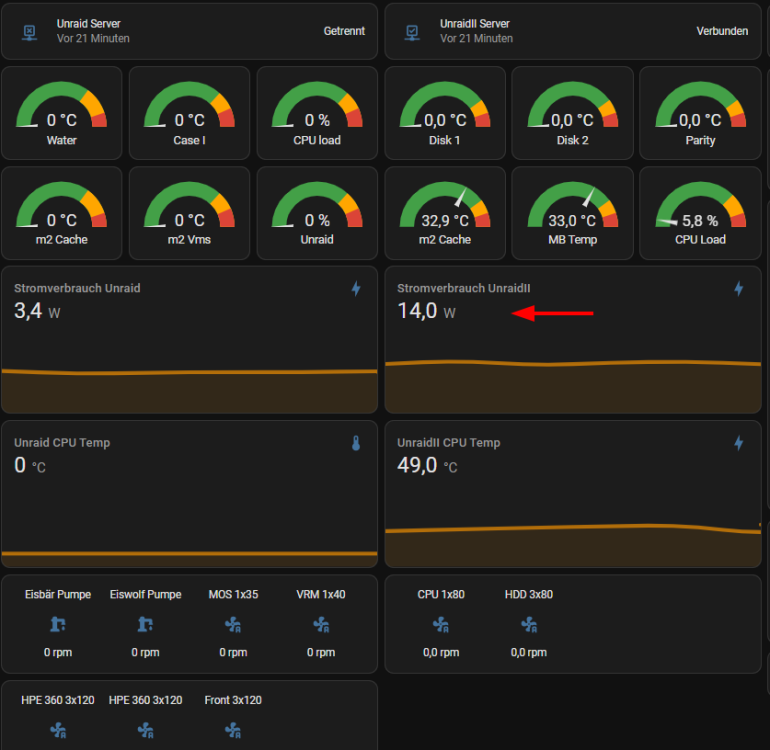Click the lightning icon on Stromverbrauch UnraidII
The height and width of the screenshot is (750, 770).
pos(739,288)
